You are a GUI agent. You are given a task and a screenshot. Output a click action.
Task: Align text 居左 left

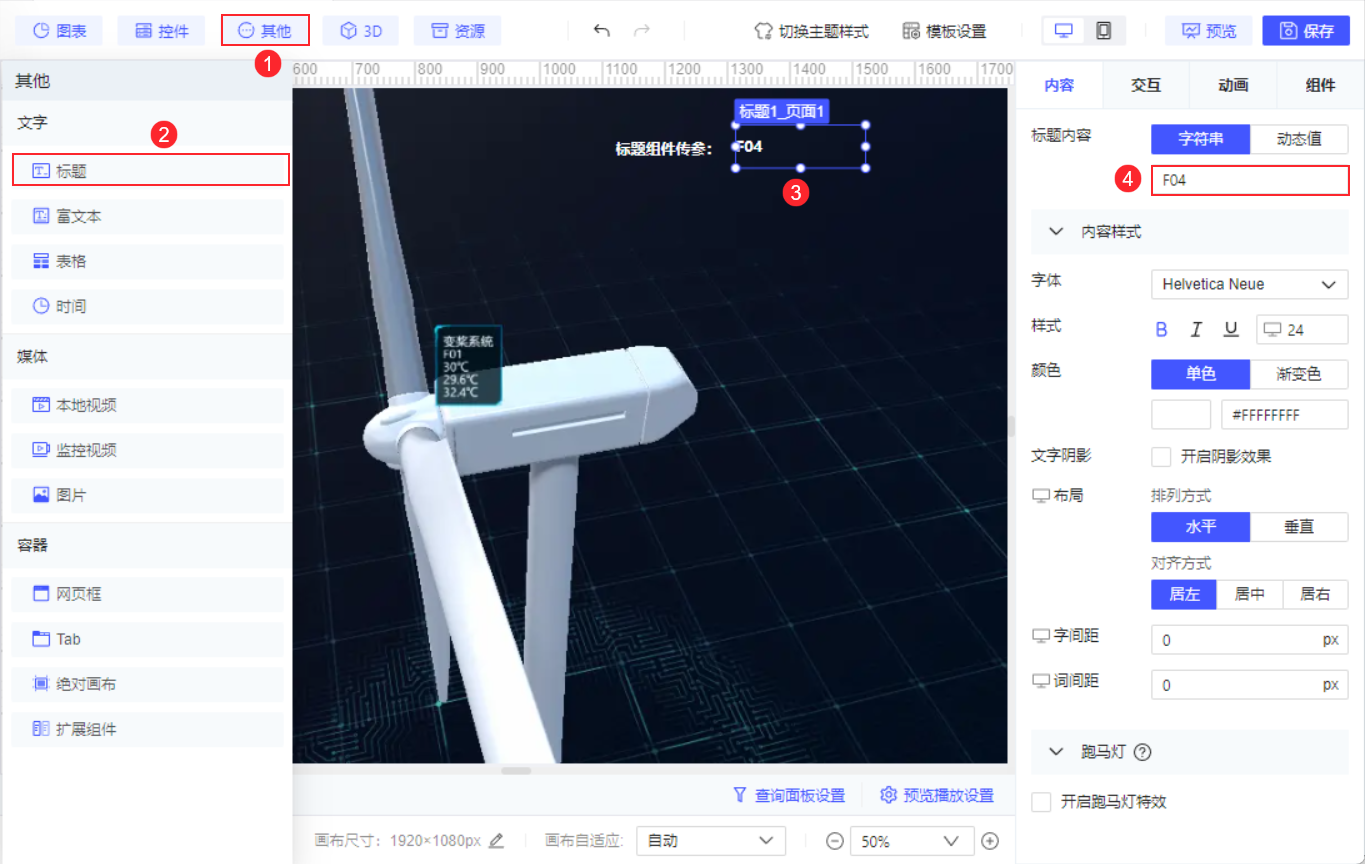point(1184,594)
